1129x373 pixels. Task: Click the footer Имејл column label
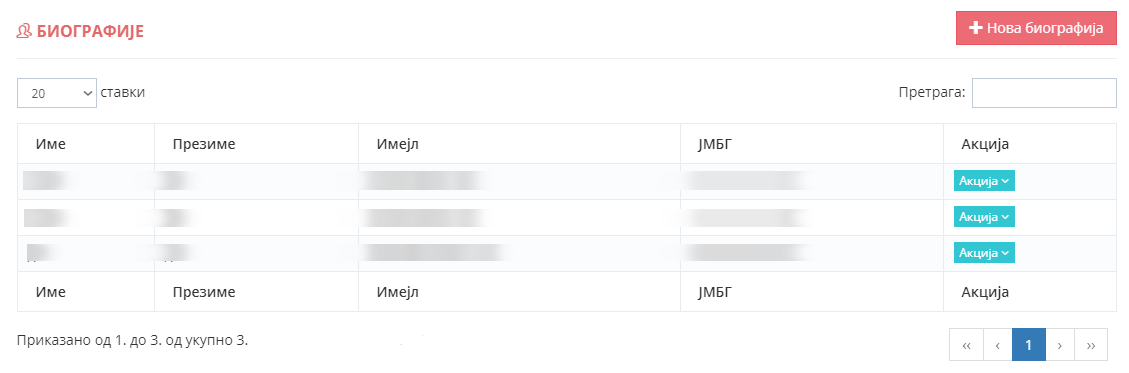click(397, 292)
